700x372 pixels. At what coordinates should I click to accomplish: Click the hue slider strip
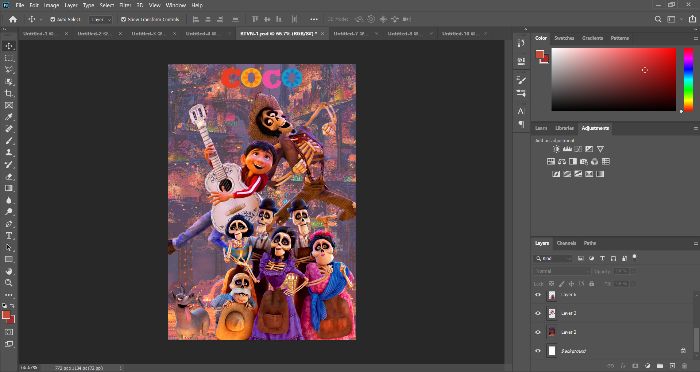point(689,79)
